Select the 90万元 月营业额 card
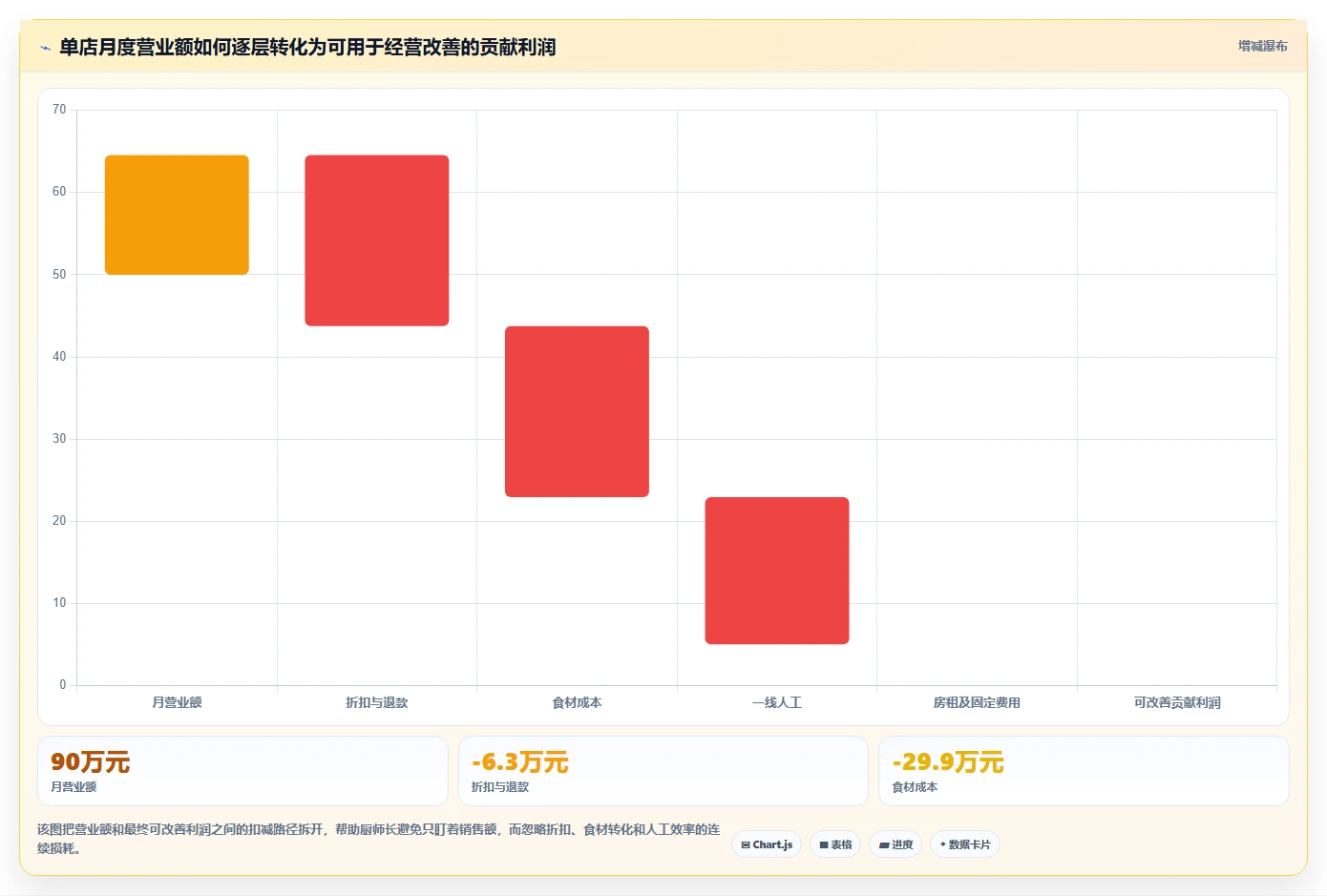Screen dimensions: 1327x896 click(x=242, y=771)
